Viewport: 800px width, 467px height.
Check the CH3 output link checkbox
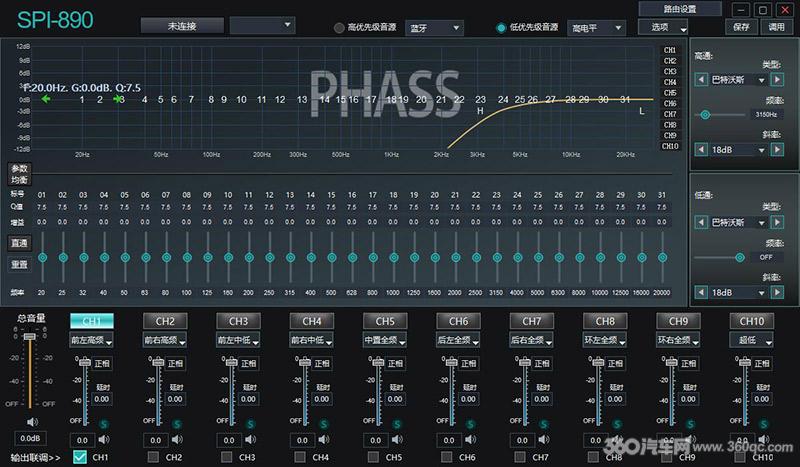coord(227,457)
